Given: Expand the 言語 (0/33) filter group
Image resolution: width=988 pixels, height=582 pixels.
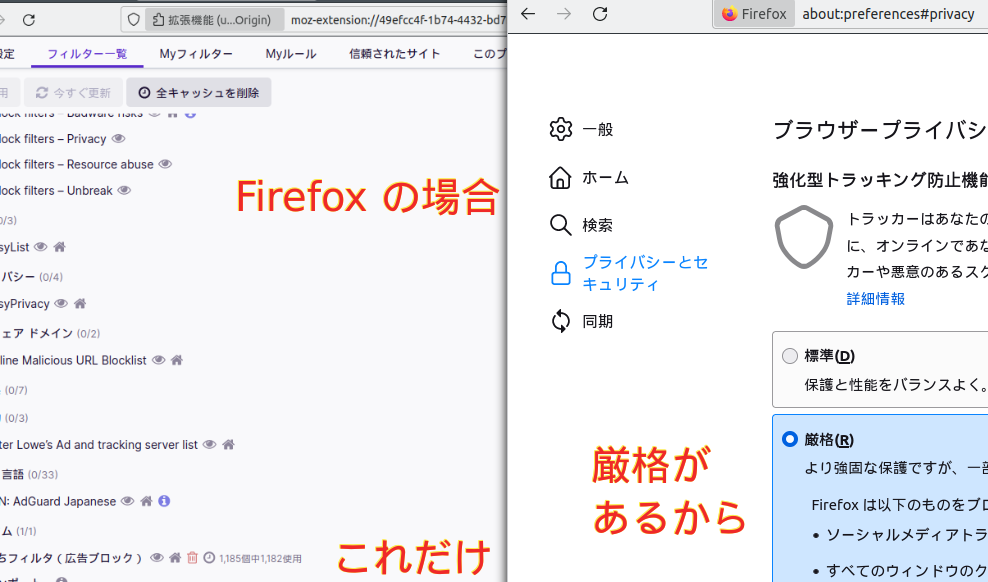Looking at the screenshot, I should click(x=29, y=474).
